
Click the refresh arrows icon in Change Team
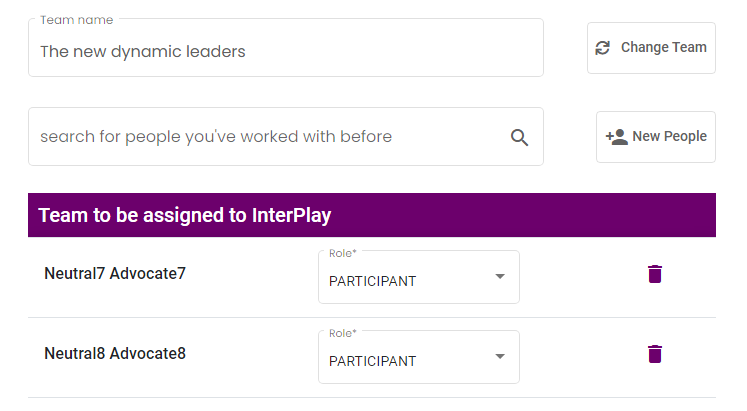(603, 48)
